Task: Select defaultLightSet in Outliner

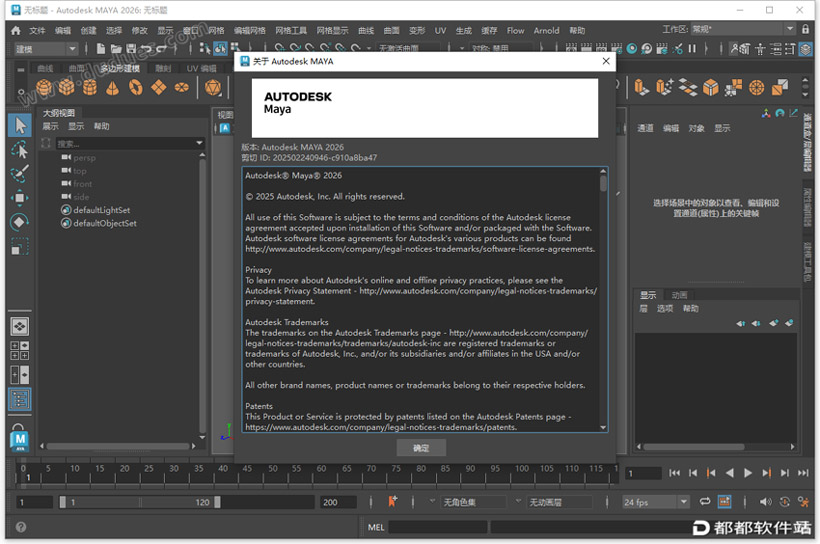Action: click(101, 210)
